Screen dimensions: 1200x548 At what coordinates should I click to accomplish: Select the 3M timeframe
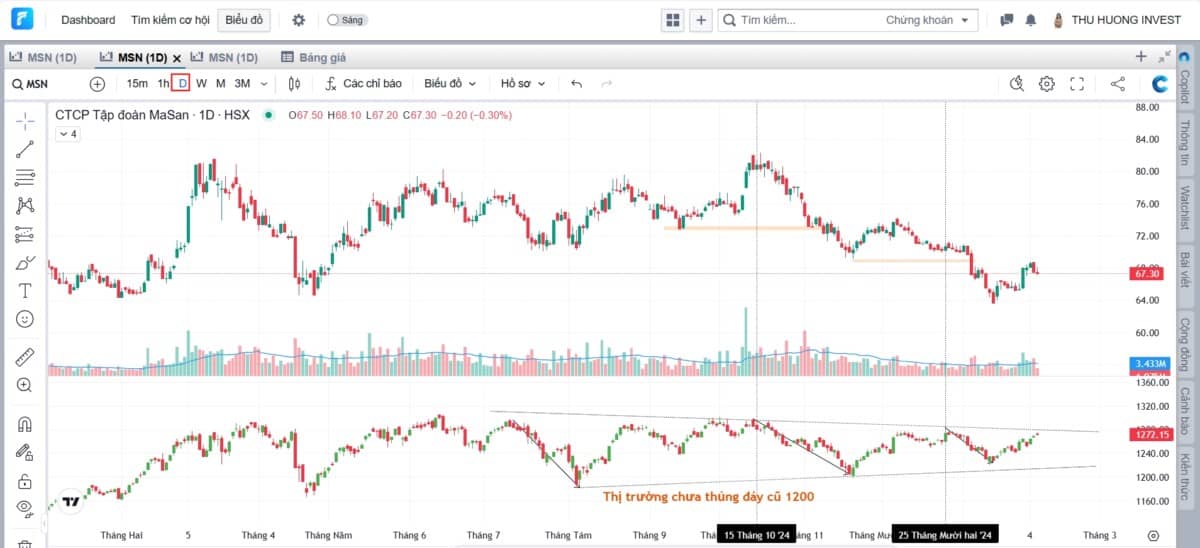point(242,84)
